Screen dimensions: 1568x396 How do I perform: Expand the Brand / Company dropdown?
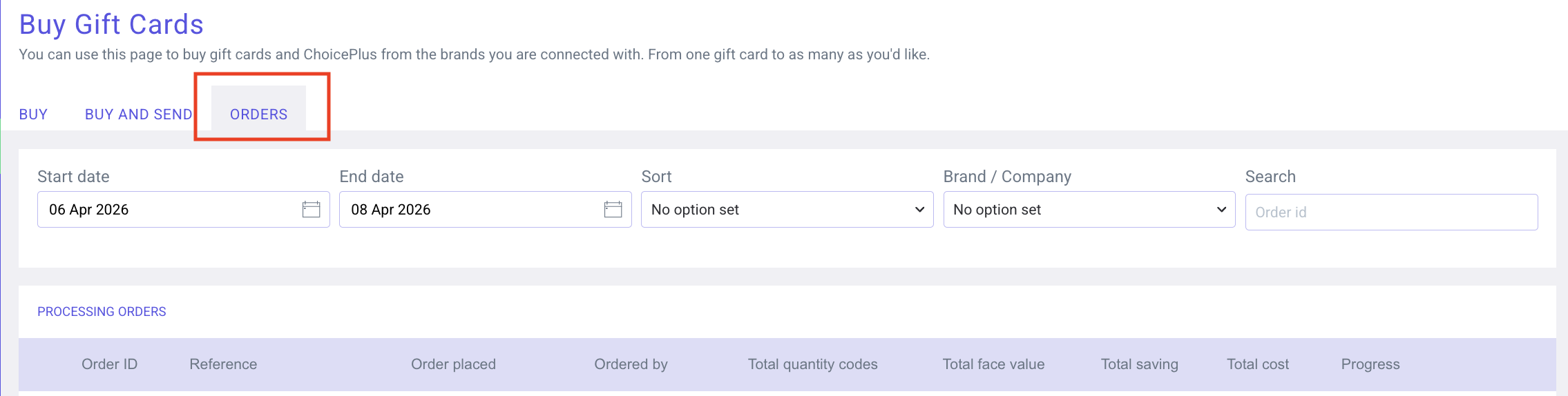pyautogui.click(x=1089, y=210)
